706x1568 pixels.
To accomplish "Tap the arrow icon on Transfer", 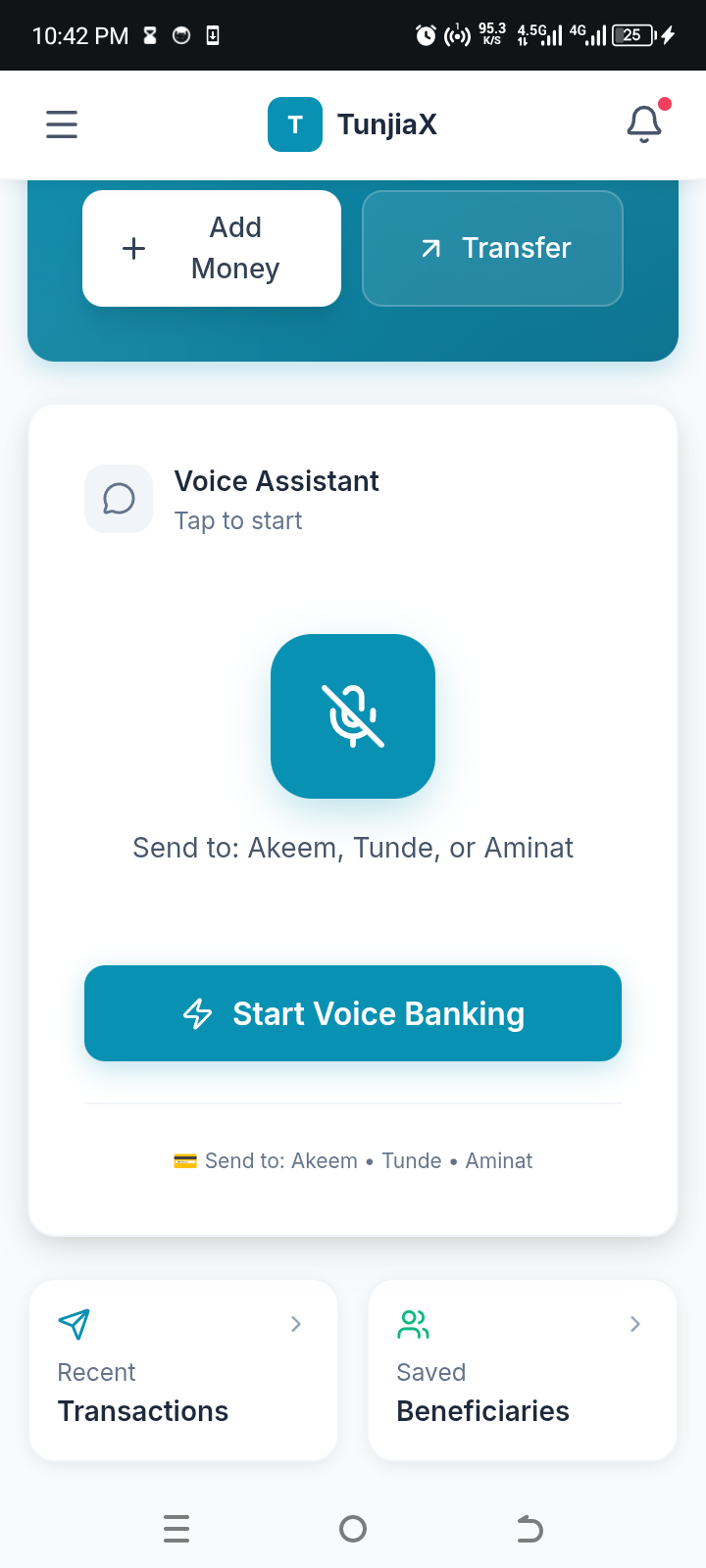I will [430, 249].
